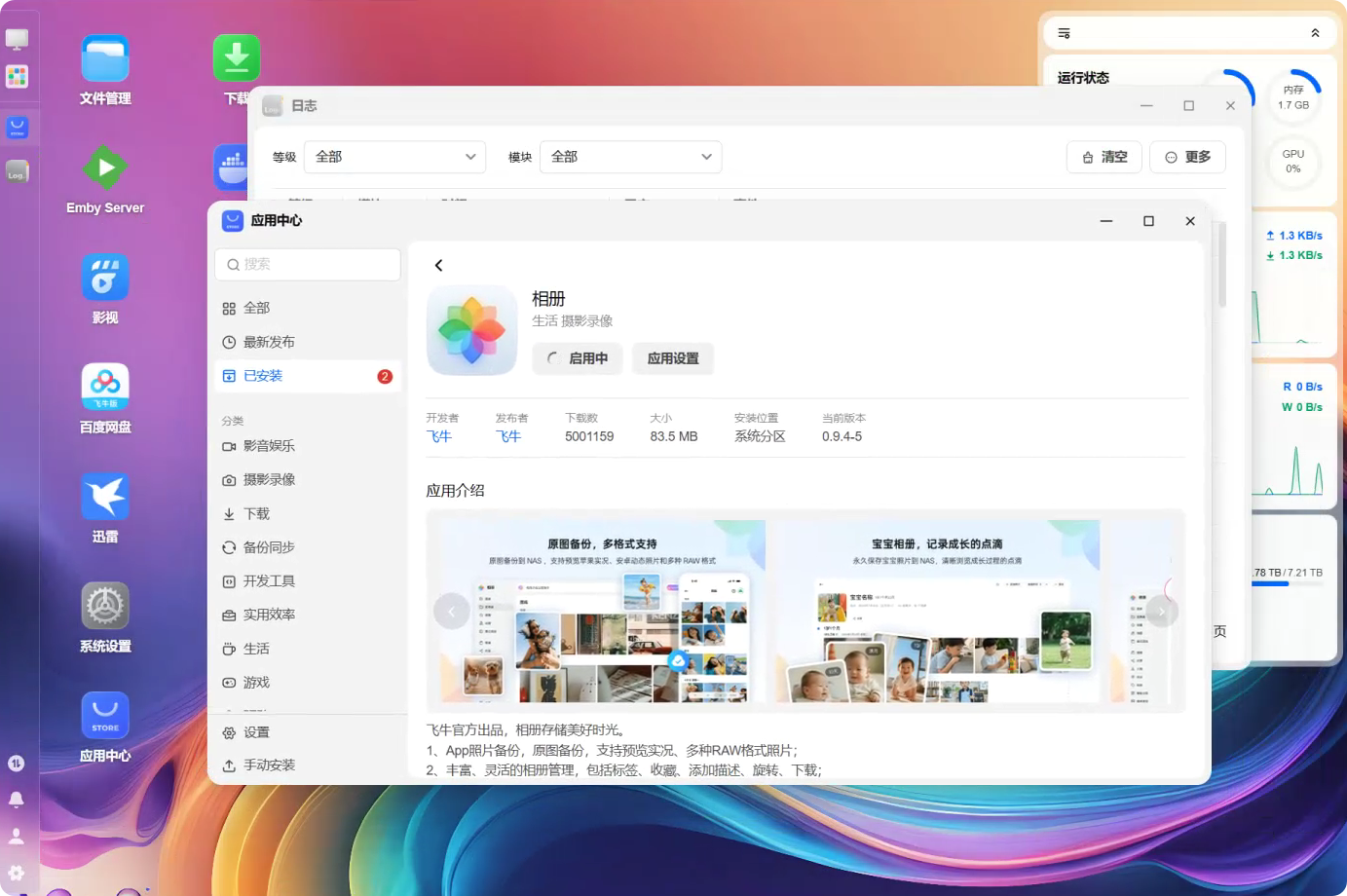Select 下载 category in sidebar
The width and height of the screenshot is (1347, 896).
tap(308, 514)
